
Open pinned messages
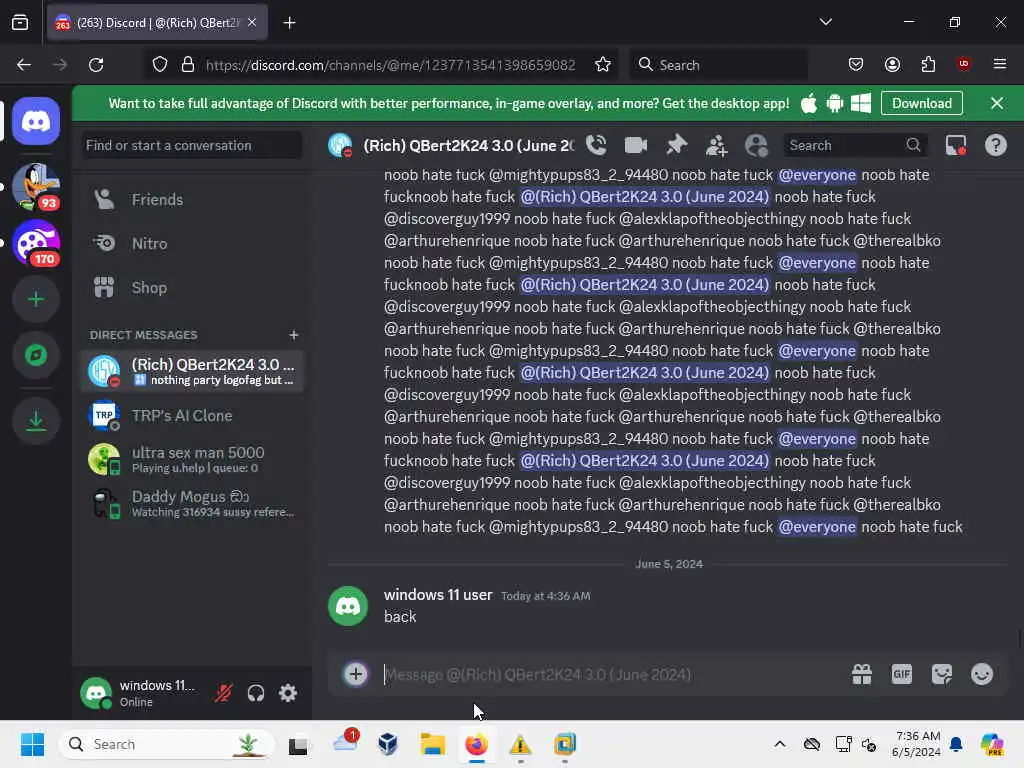coord(677,145)
